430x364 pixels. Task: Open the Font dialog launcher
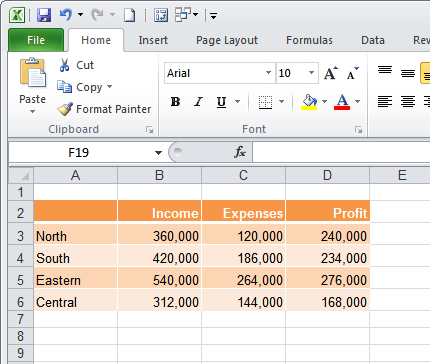[x=358, y=130]
